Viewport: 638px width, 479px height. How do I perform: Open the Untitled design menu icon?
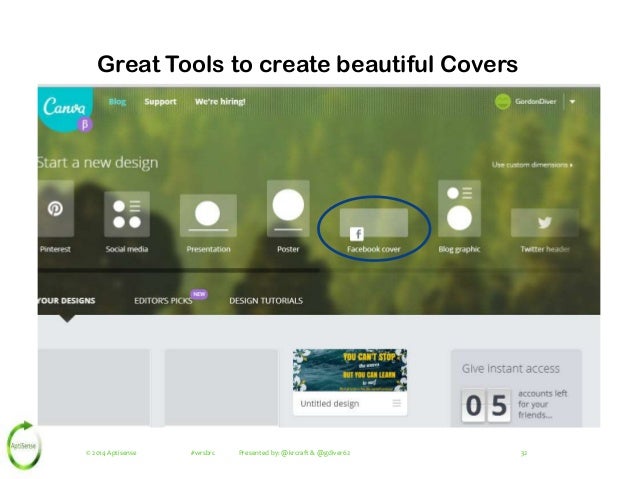pos(396,403)
